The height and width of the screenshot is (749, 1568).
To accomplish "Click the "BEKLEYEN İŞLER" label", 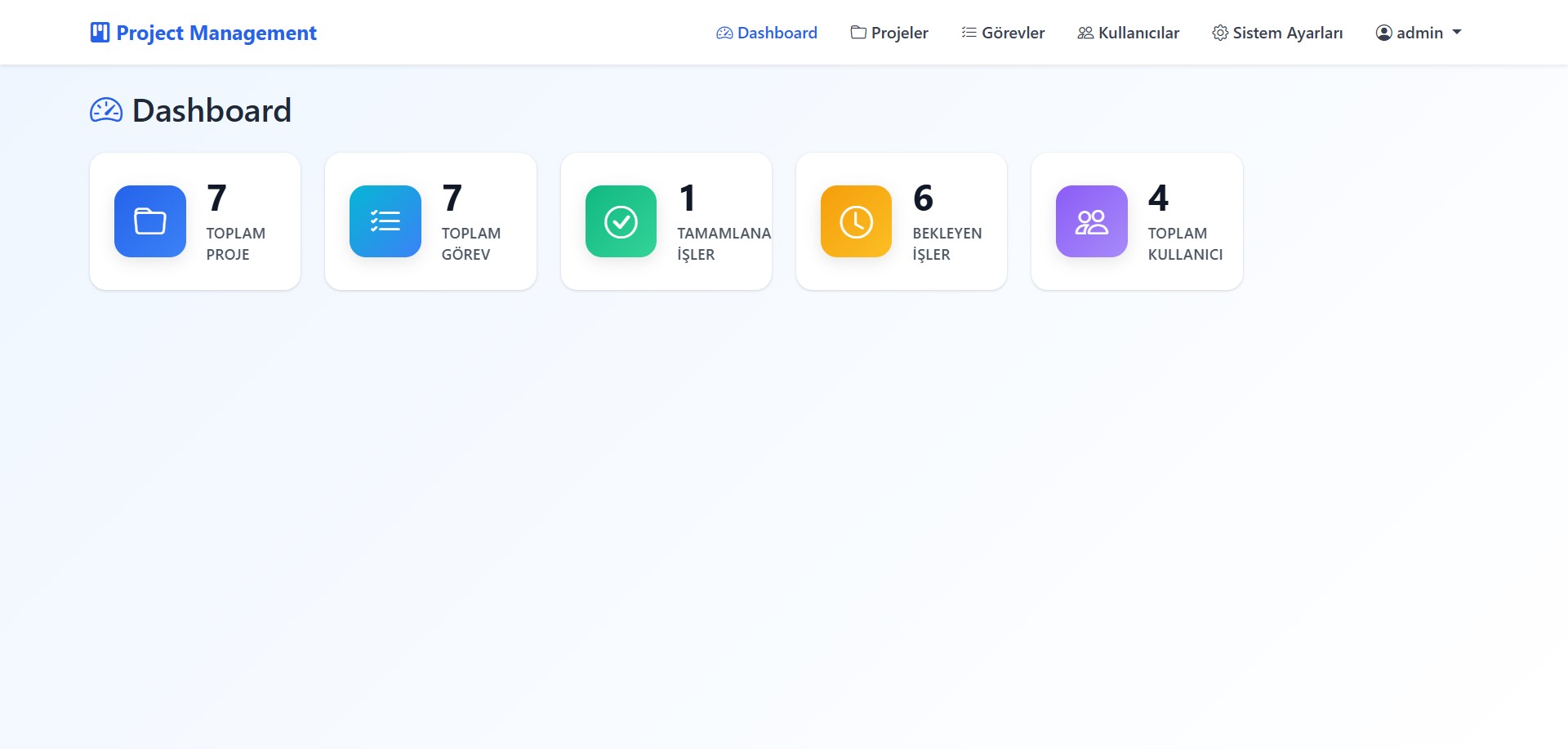I will click(947, 243).
